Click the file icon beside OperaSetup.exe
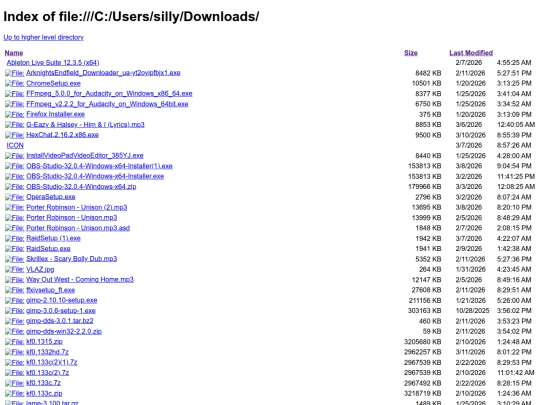 pyautogui.click(x=14, y=197)
